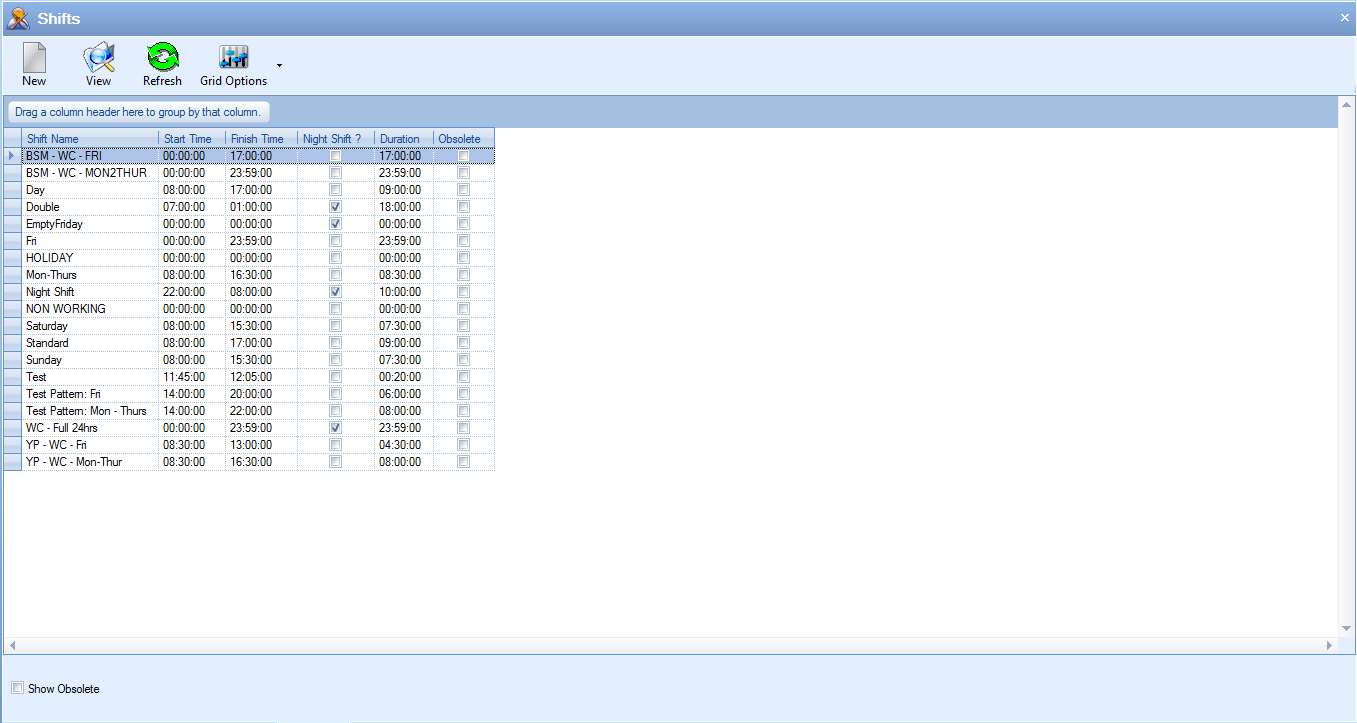Image resolution: width=1357 pixels, height=723 pixels.
Task: Click the Shifts window title icon
Action: [18, 18]
